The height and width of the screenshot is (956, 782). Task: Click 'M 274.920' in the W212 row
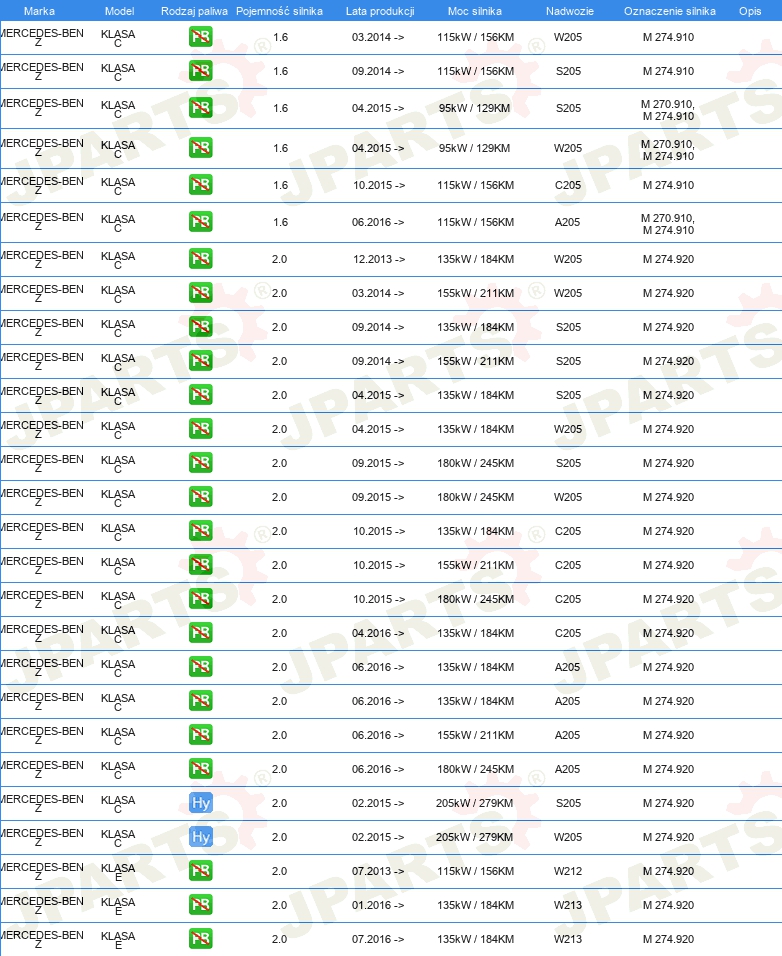pos(668,871)
